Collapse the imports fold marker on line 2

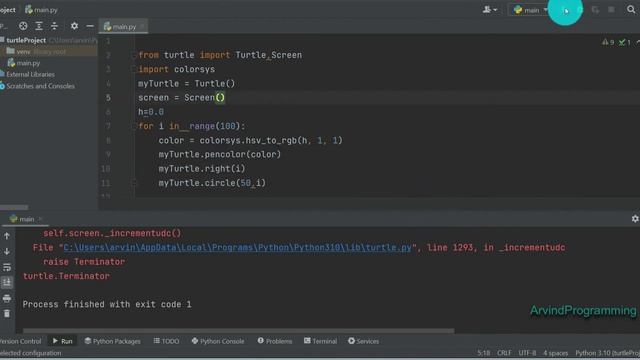pyautogui.click(x=134, y=55)
